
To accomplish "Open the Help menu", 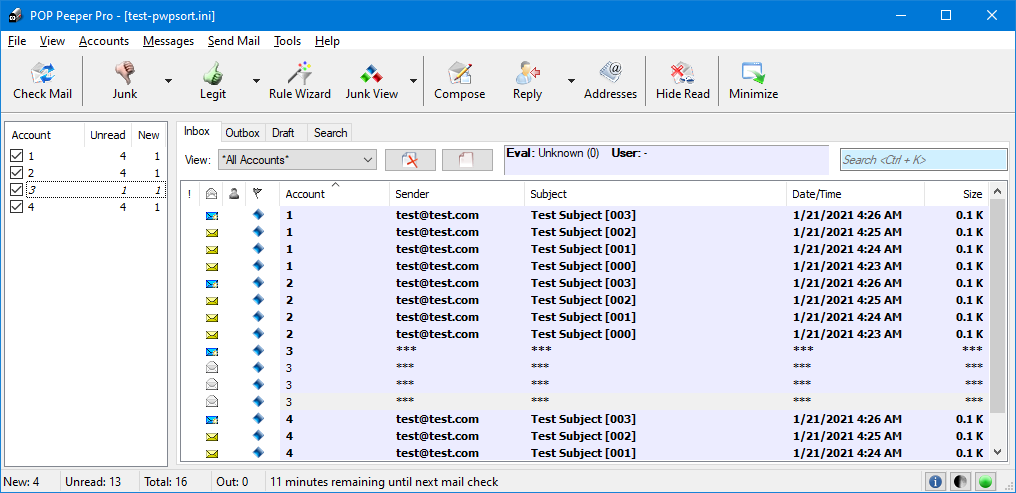I will coord(327,41).
